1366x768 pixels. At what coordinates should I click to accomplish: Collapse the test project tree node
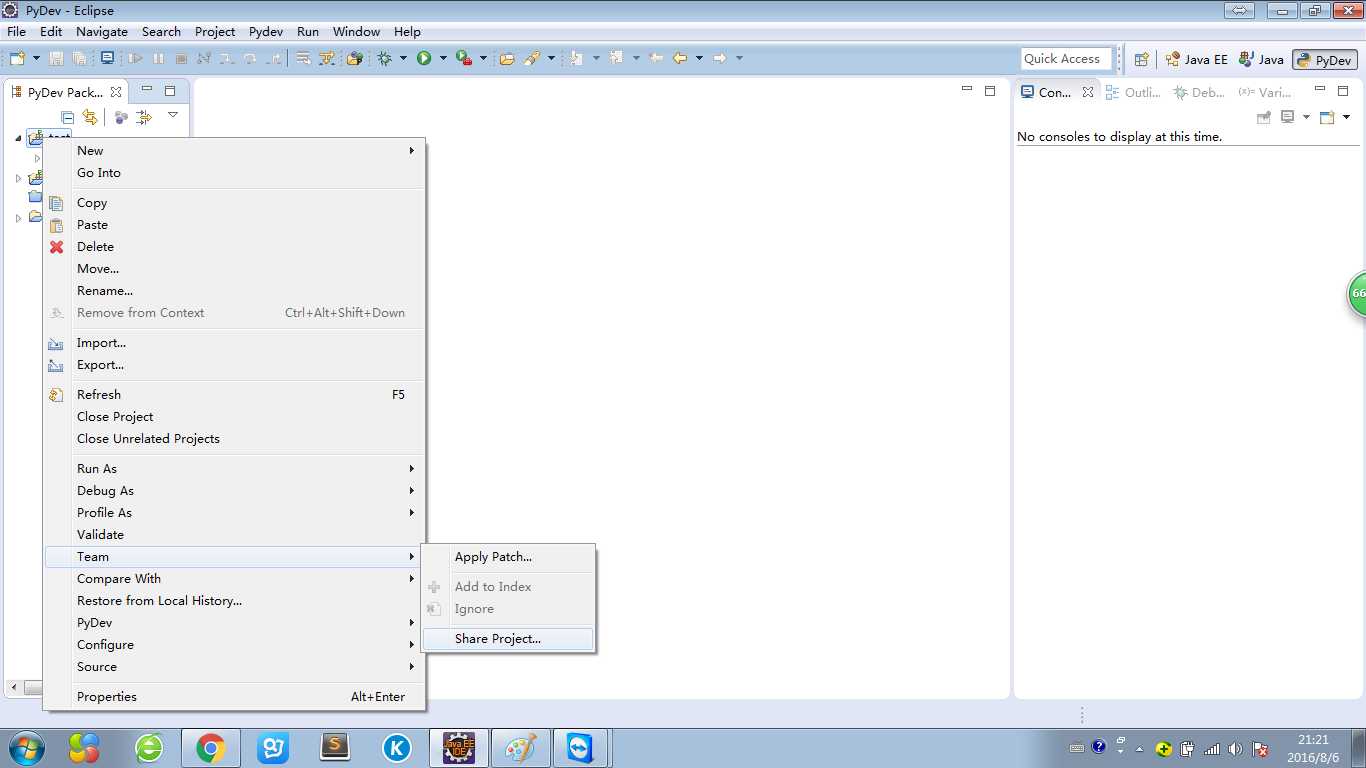point(18,138)
